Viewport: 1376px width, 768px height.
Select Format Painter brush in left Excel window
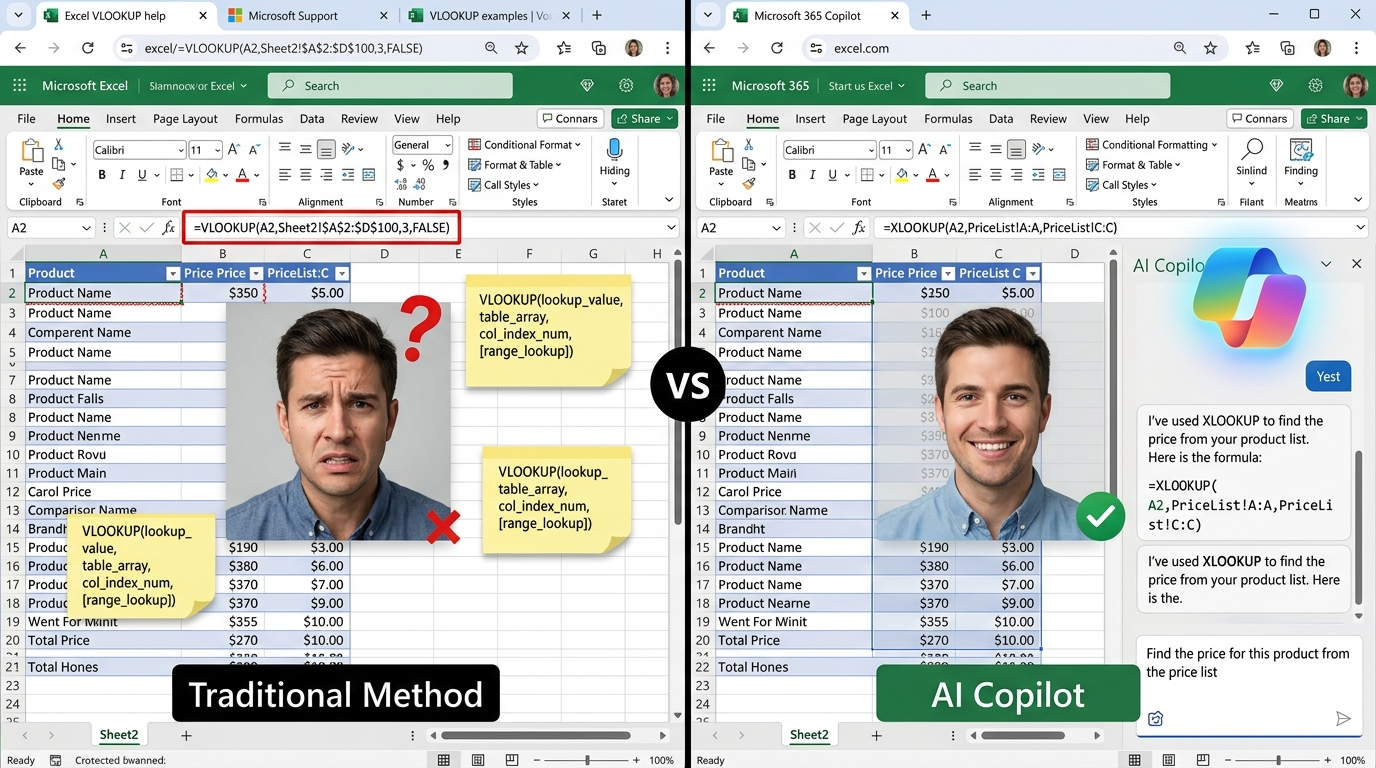pos(58,184)
